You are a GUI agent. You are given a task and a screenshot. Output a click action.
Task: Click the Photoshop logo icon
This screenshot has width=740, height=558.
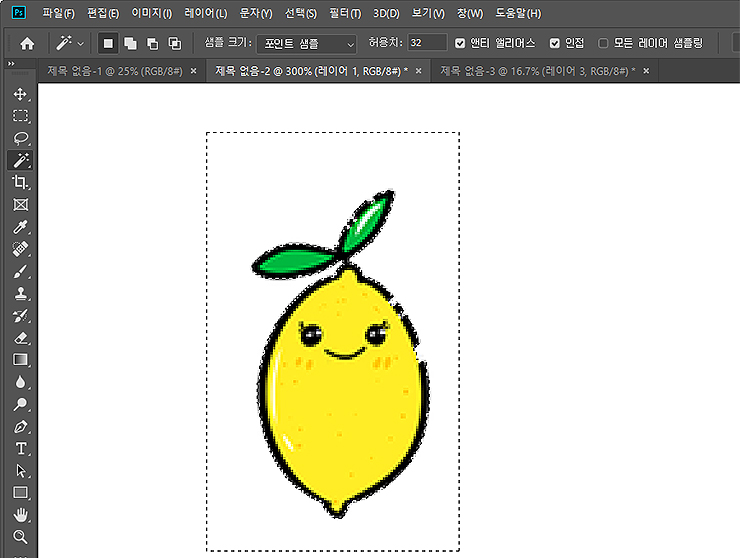tap(18, 12)
